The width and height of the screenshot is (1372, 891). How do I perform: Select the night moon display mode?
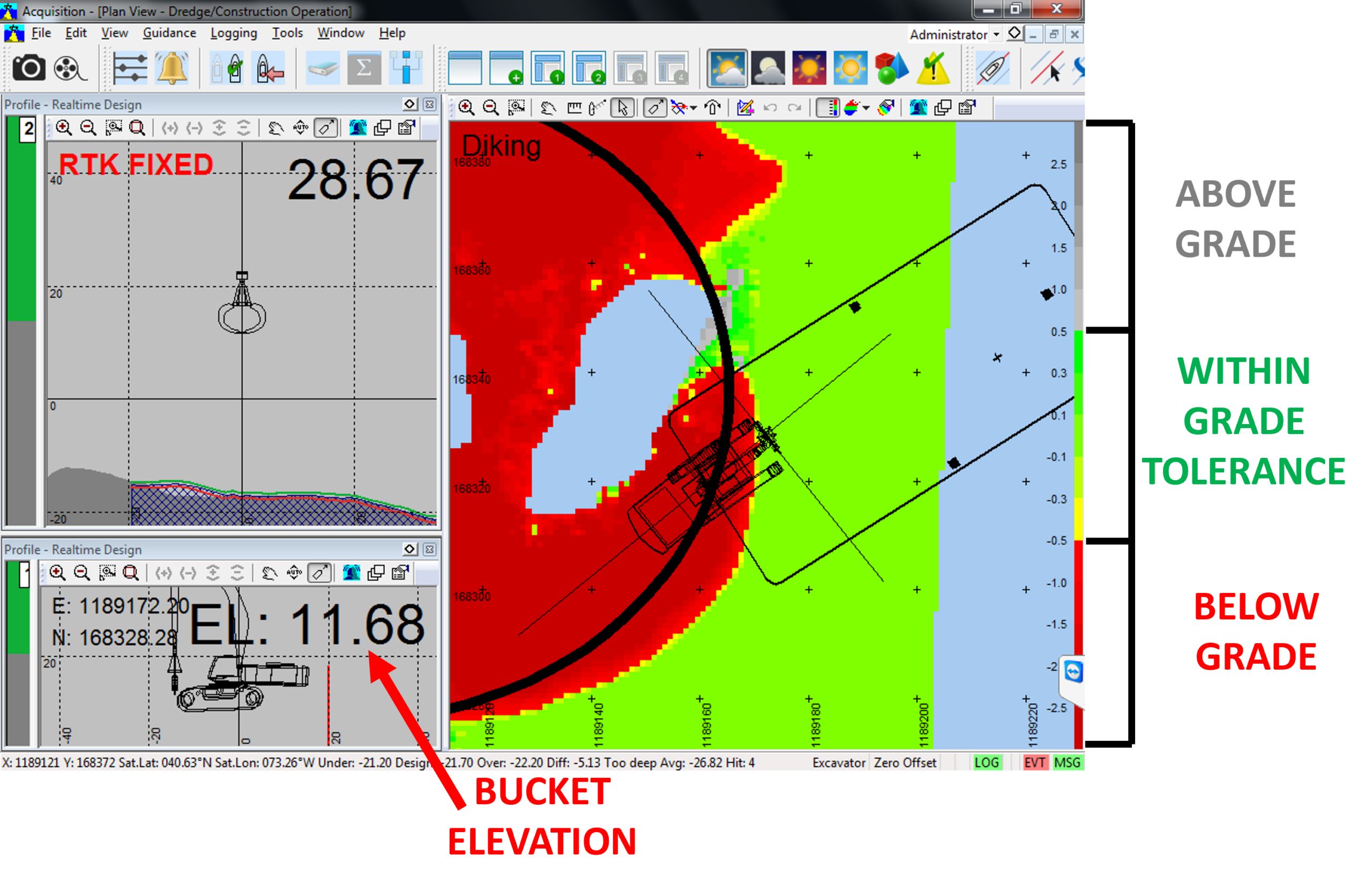[768, 68]
